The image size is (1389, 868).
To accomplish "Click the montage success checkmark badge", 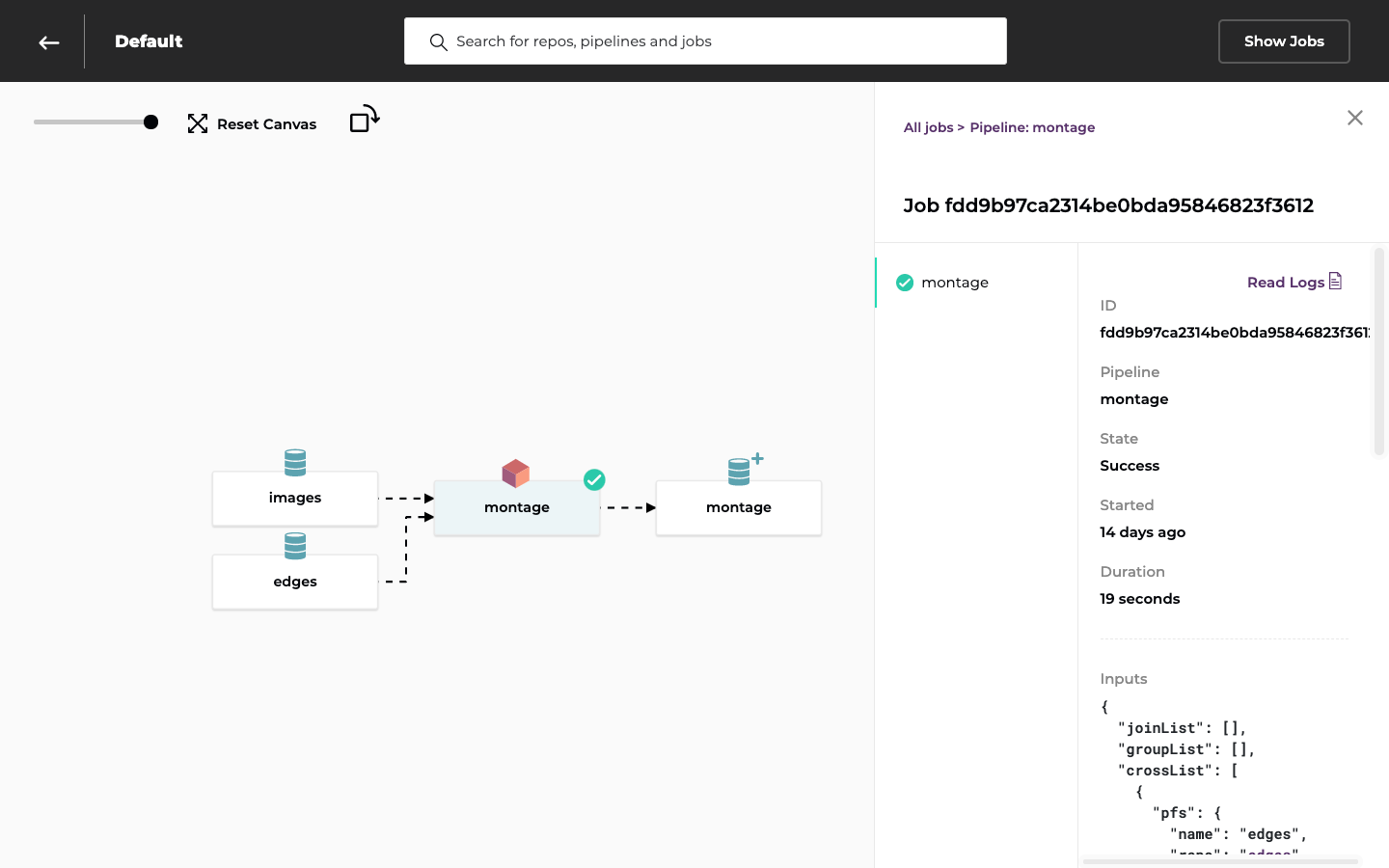I will (594, 479).
